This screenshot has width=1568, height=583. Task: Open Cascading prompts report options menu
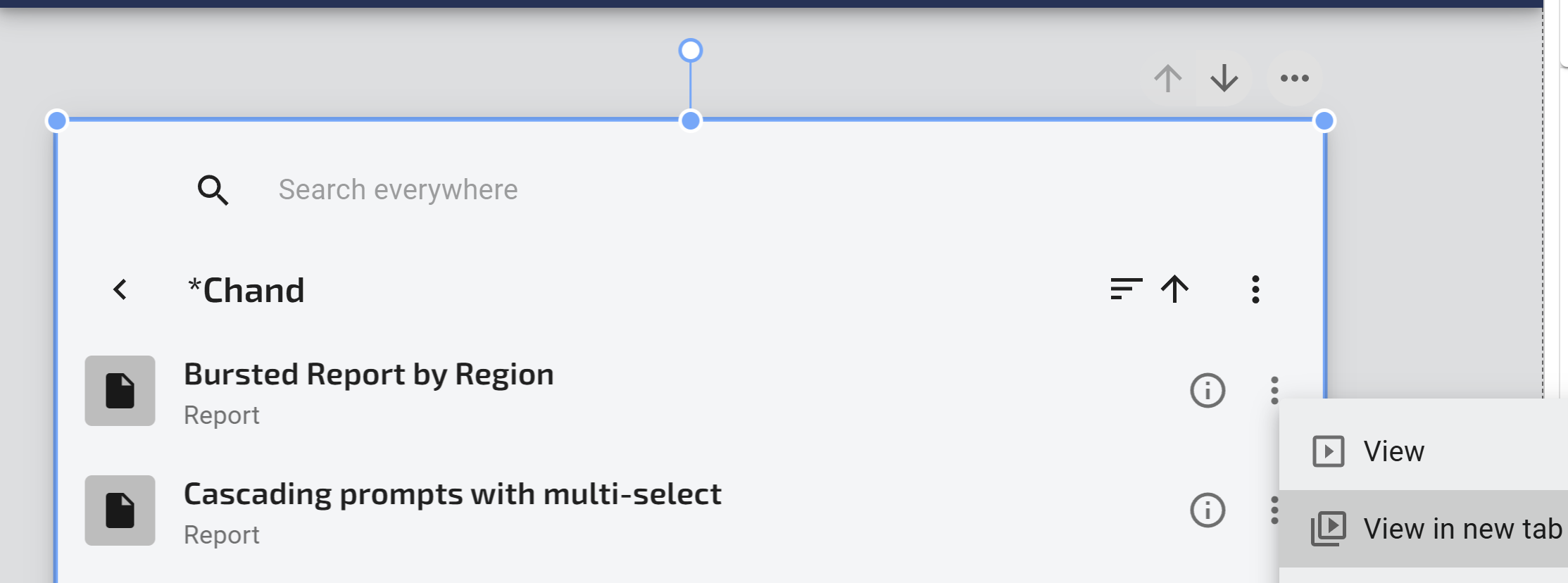tap(1274, 508)
